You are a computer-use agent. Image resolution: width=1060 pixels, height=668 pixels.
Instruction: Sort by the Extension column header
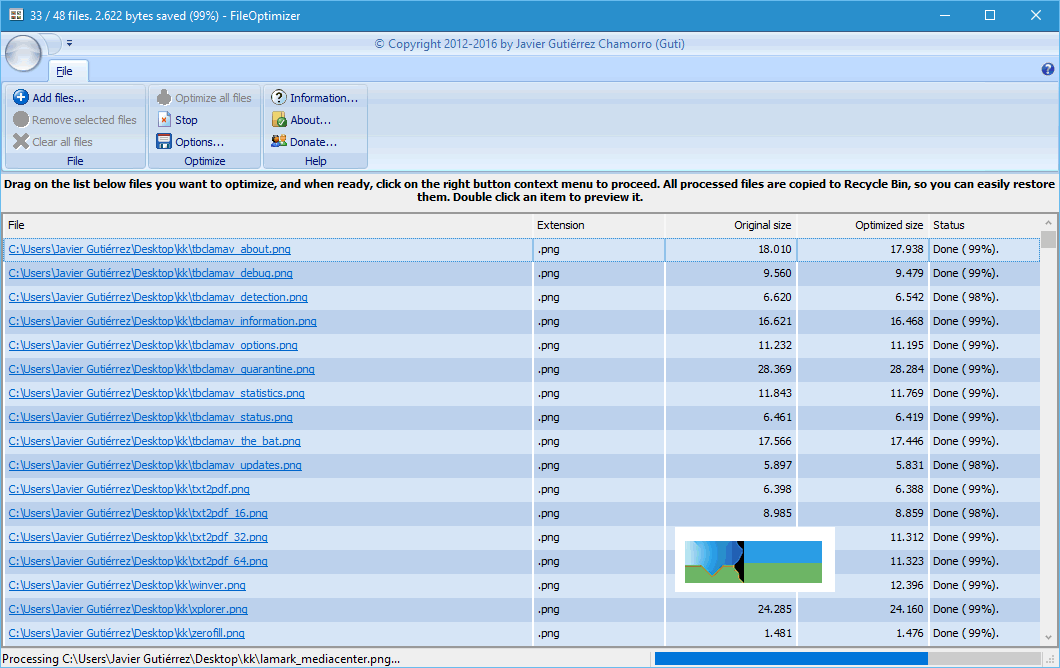(599, 225)
